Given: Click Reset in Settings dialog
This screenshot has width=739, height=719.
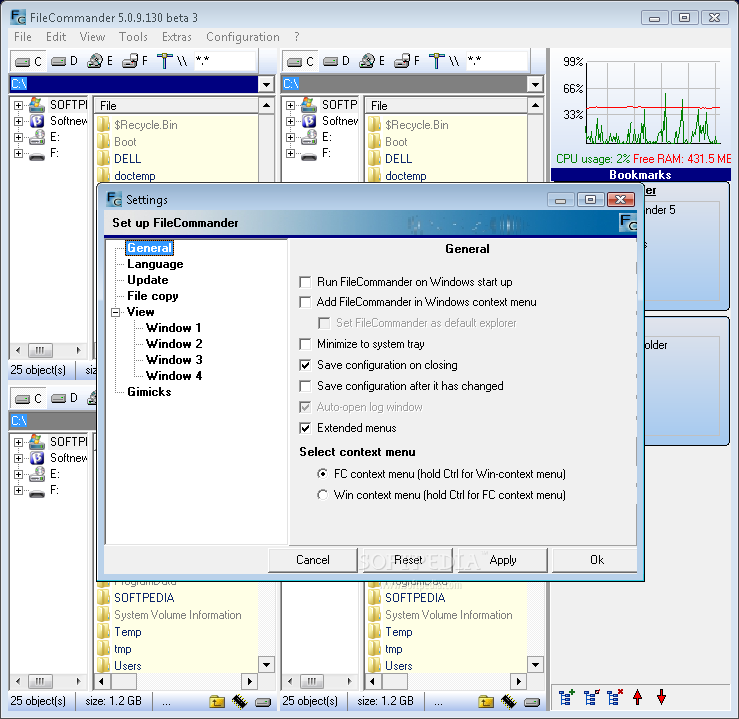Looking at the screenshot, I should tap(408, 560).
